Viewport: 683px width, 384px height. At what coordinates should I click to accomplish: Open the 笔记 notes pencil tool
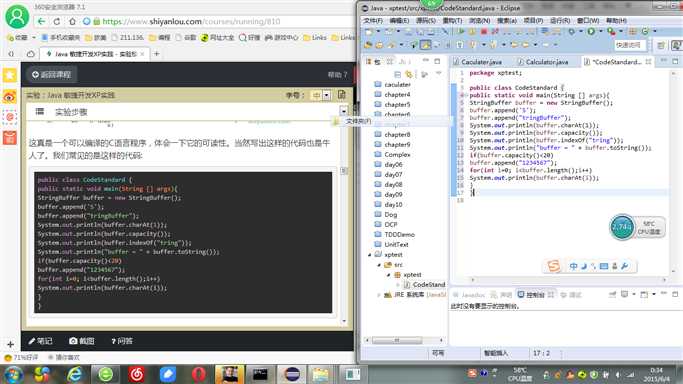pyautogui.click(x=41, y=341)
